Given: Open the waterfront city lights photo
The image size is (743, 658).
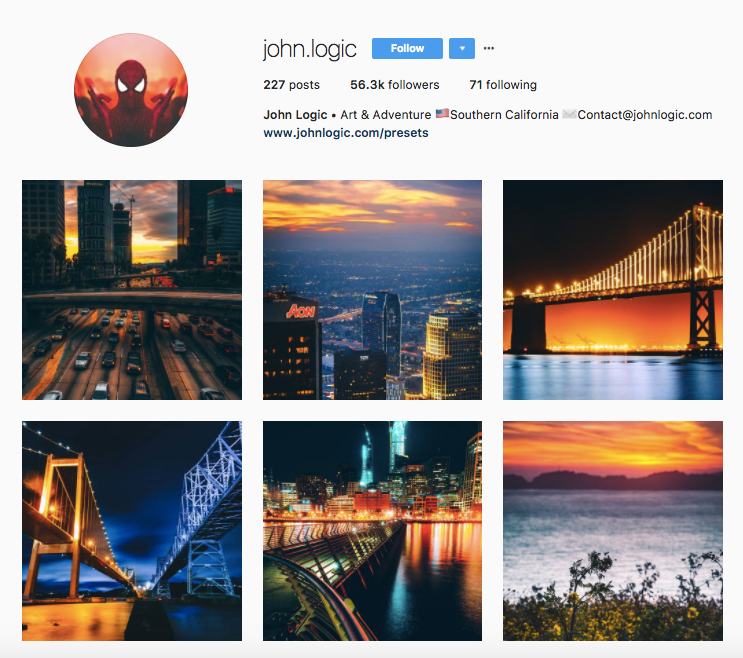Looking at the screenshot, I should [372, 531].
